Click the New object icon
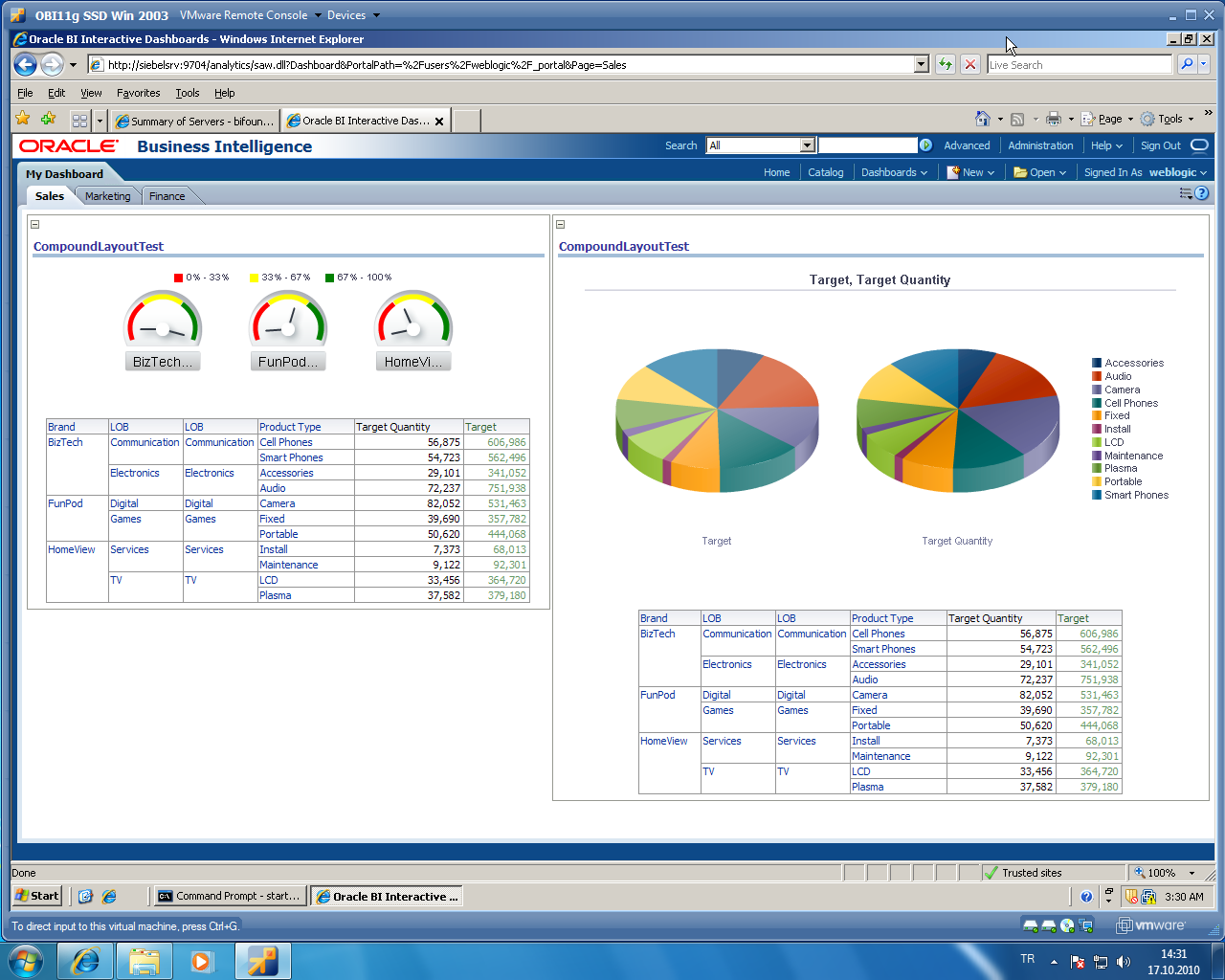The height and width of the screenshot is (980, 1225). tap(953, 171)
